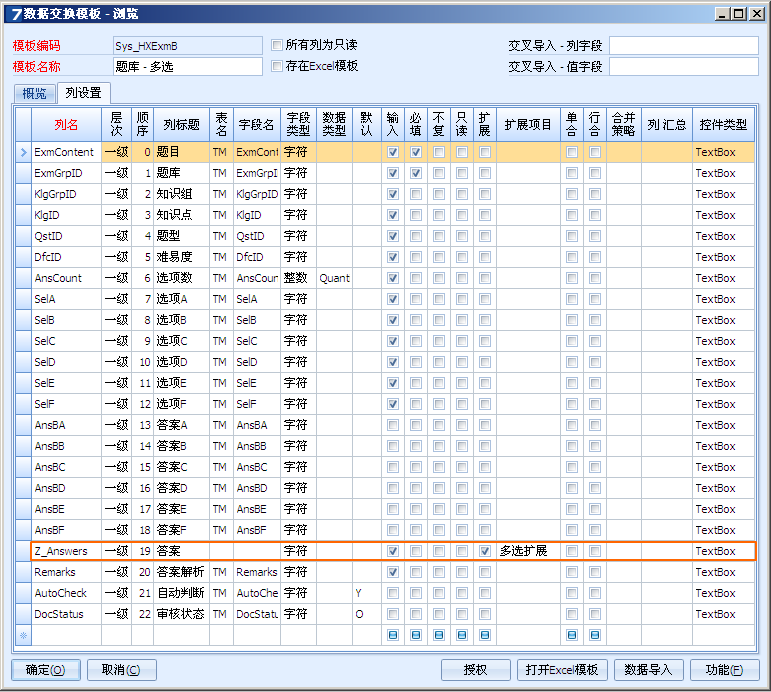Click the footer icon under the 必填 column
The width and height of the screenshot is (771, 692).
[416, 635]
